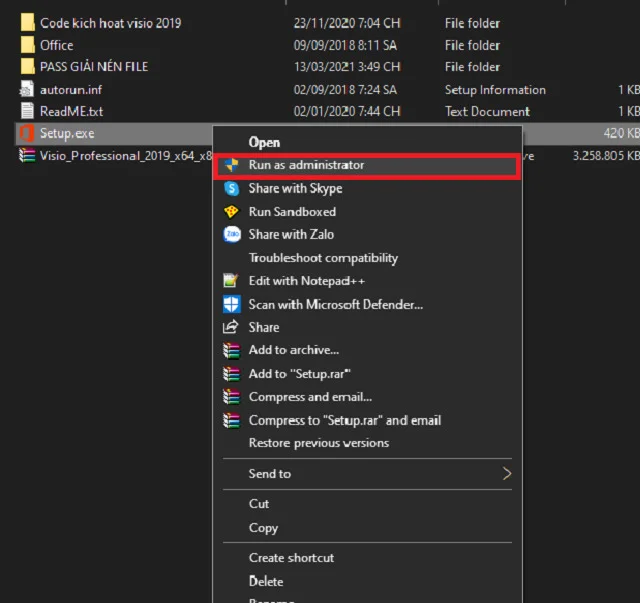
Task: Select Compress and email...
Action: 367,397
